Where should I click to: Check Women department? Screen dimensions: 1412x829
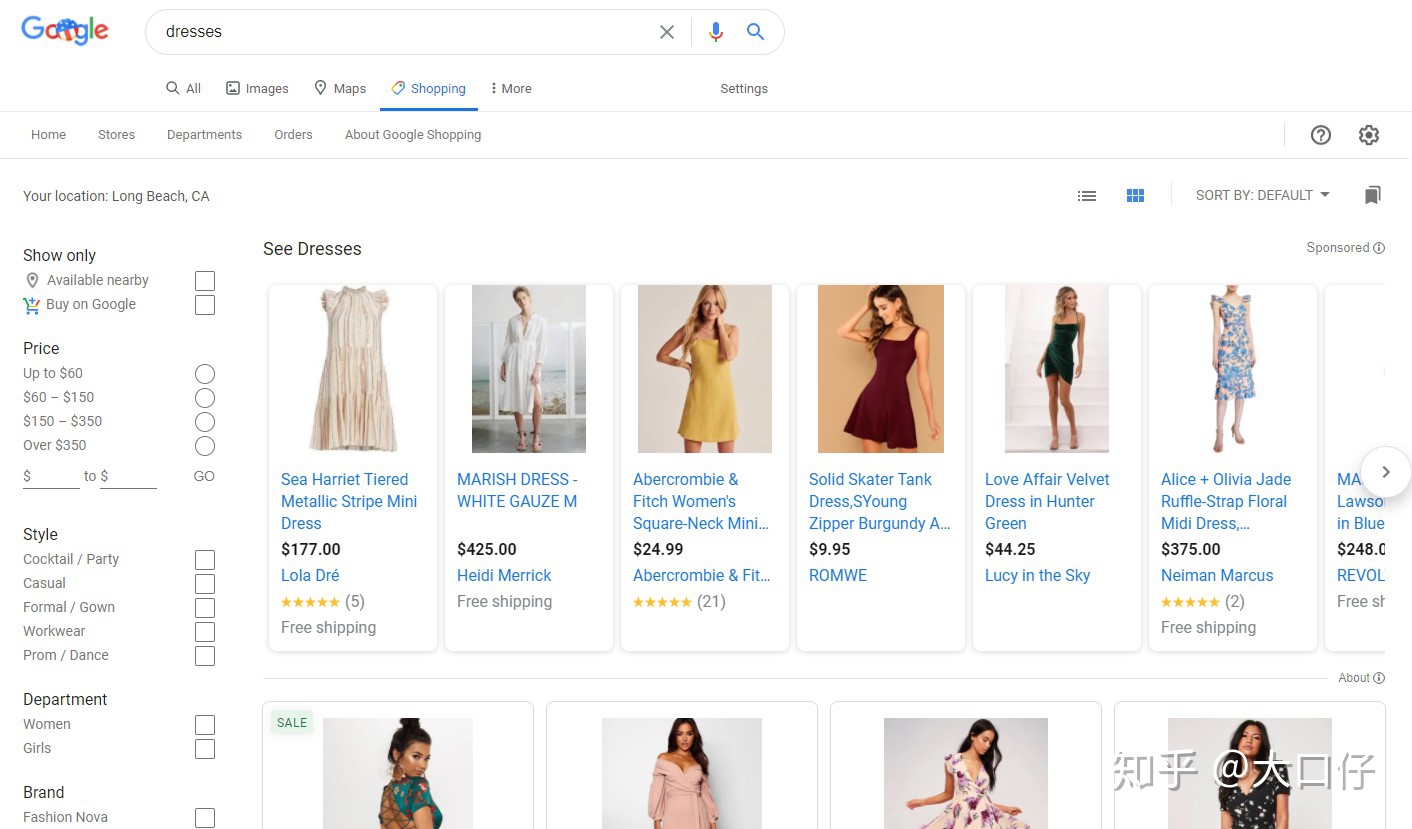point(205,725)
